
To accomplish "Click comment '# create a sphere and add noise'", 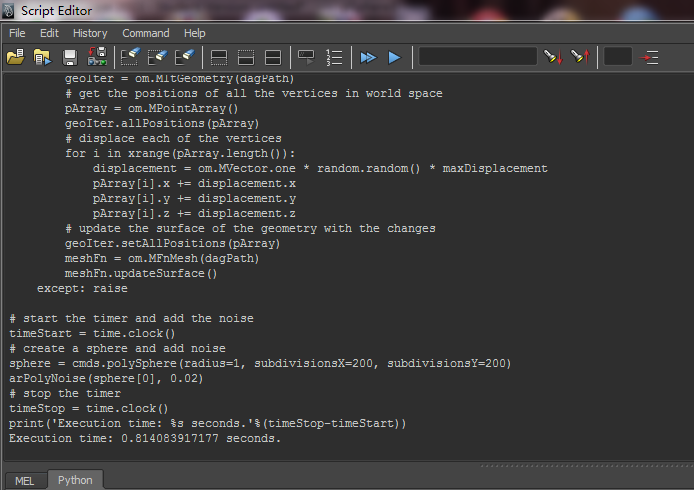I will coord(118,349).
